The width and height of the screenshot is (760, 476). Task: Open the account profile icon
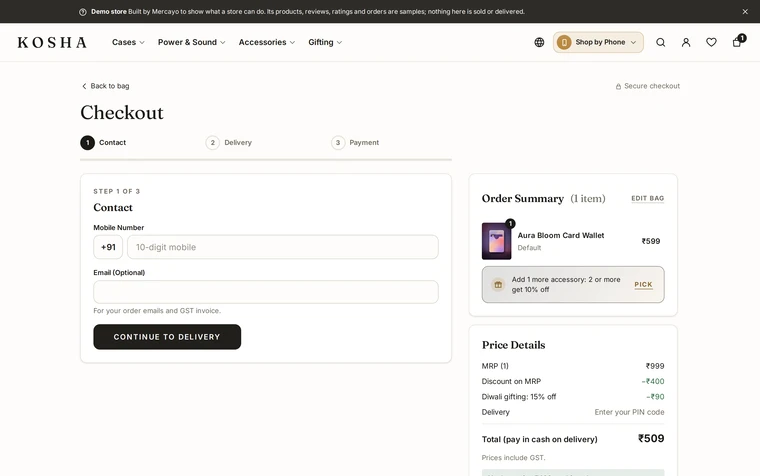click(686, 42)
